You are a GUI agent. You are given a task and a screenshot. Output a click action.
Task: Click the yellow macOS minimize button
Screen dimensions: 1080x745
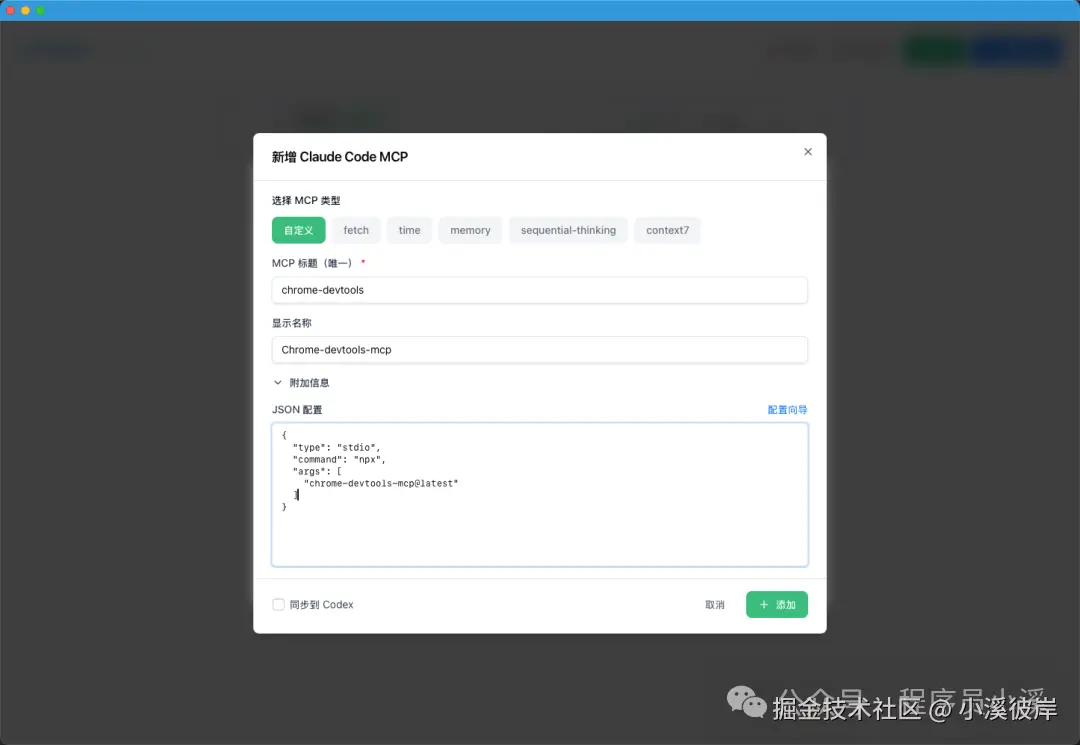coord(25,10)
